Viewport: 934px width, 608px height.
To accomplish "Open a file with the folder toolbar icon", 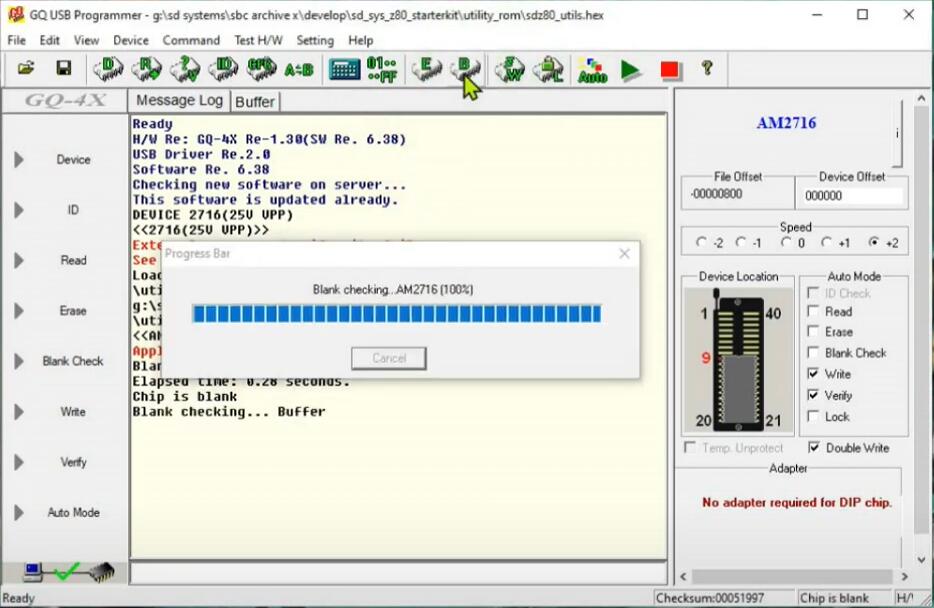I will pos(26,68).
